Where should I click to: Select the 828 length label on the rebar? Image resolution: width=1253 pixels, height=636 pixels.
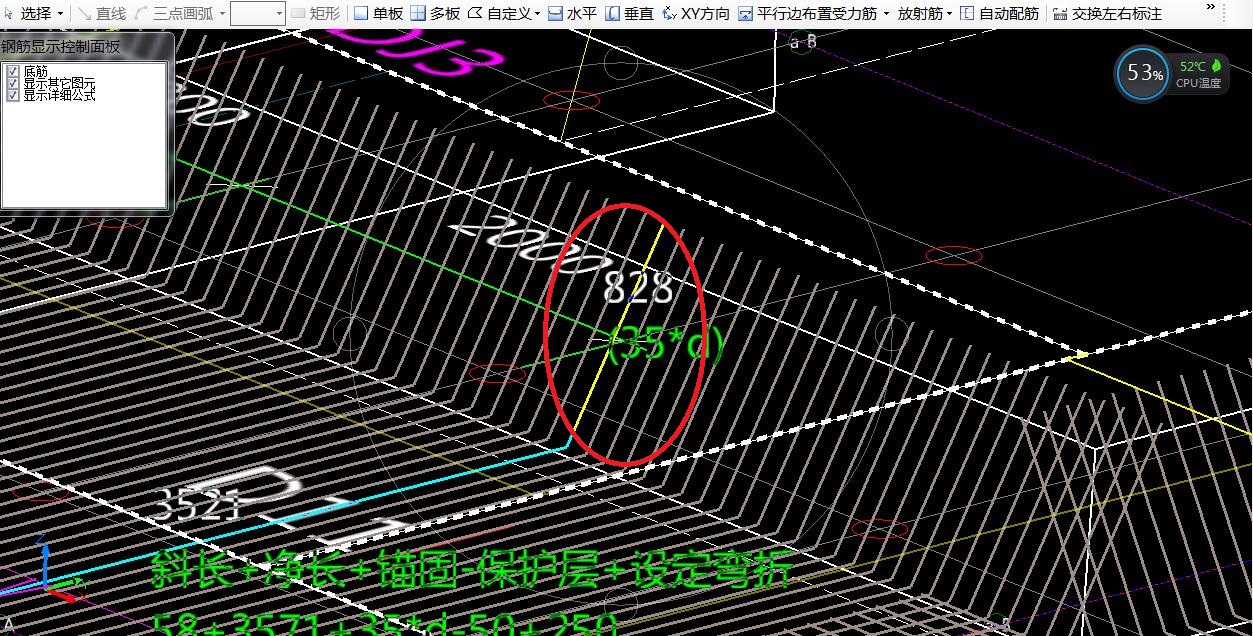(x=639, y=288)
